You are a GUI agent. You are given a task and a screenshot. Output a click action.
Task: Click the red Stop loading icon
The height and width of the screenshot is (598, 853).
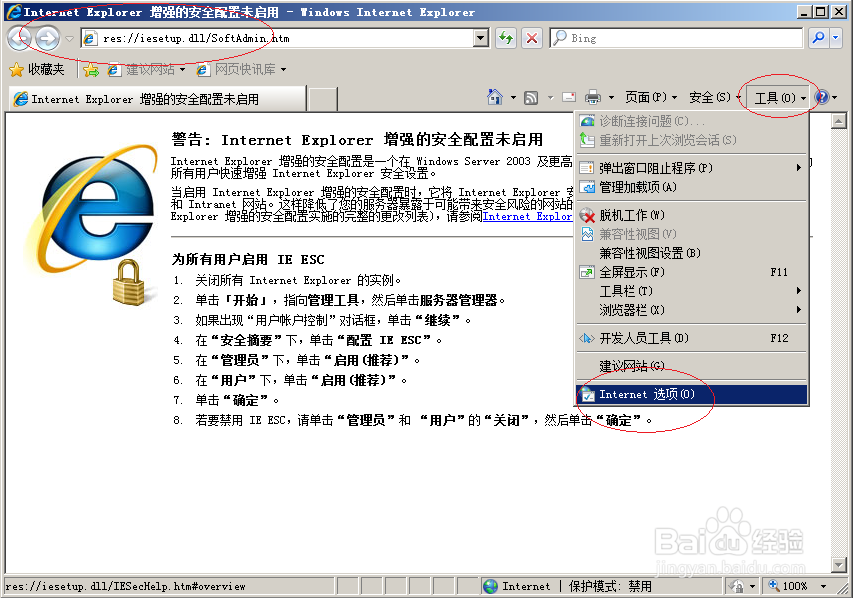[x=532, y=38]
